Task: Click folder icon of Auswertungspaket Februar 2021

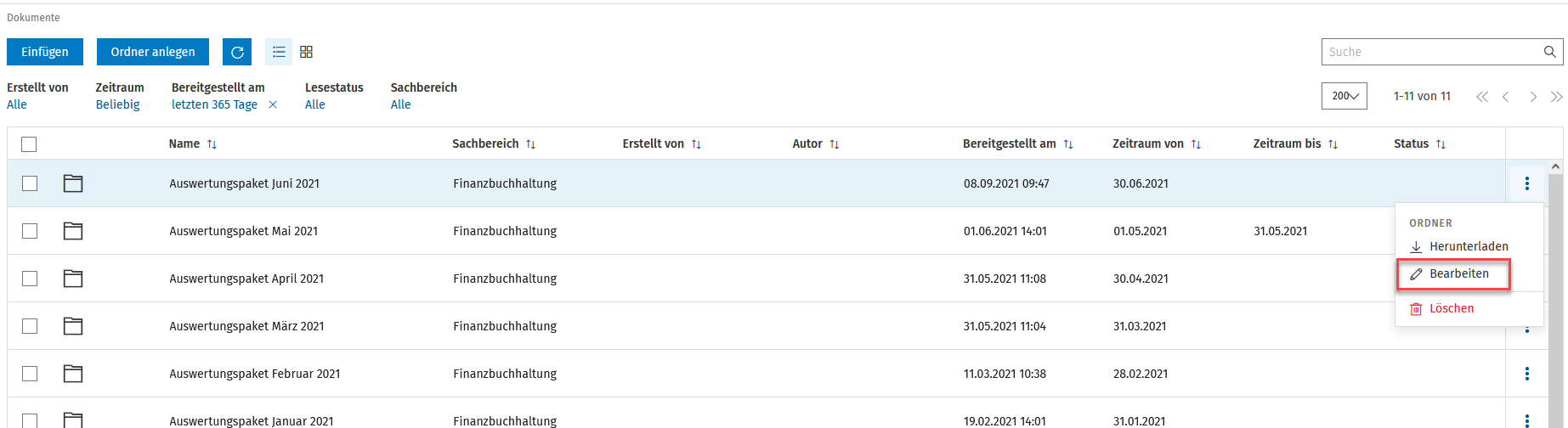Action: [73, 373]
